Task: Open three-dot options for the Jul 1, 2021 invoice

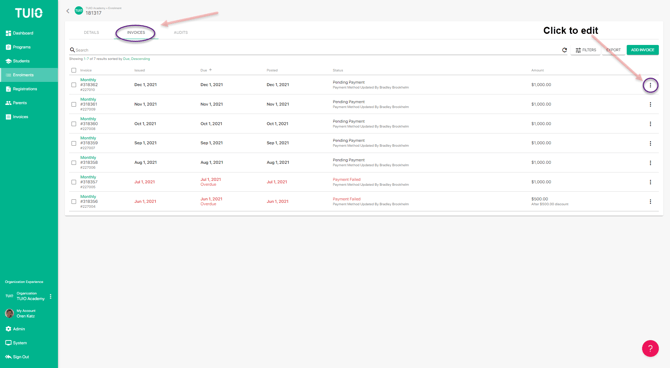Action: (x=650, y=182)
